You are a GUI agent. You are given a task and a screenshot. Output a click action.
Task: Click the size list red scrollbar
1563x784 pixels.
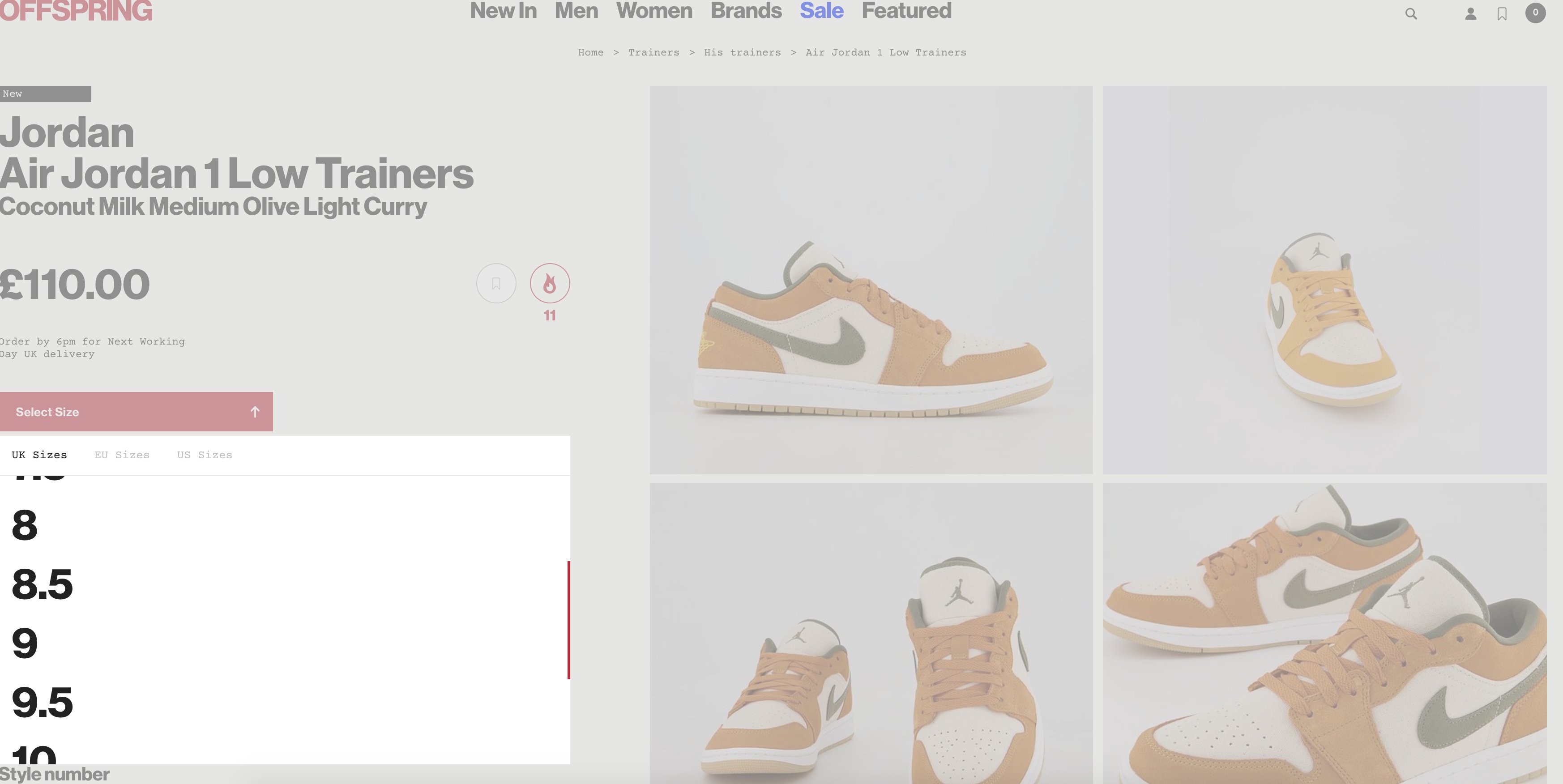(x=568, y=620)
